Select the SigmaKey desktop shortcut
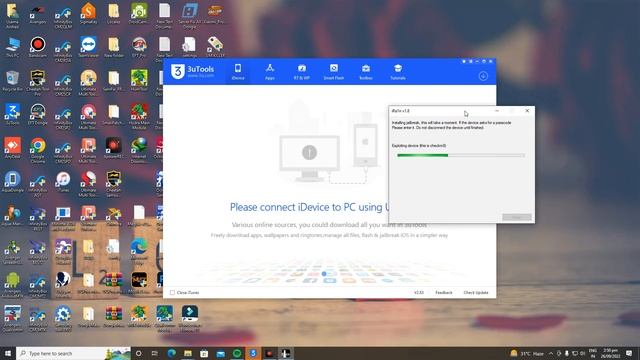The height and width of the screenshot is (360, 640). click(x=88, y=13)
